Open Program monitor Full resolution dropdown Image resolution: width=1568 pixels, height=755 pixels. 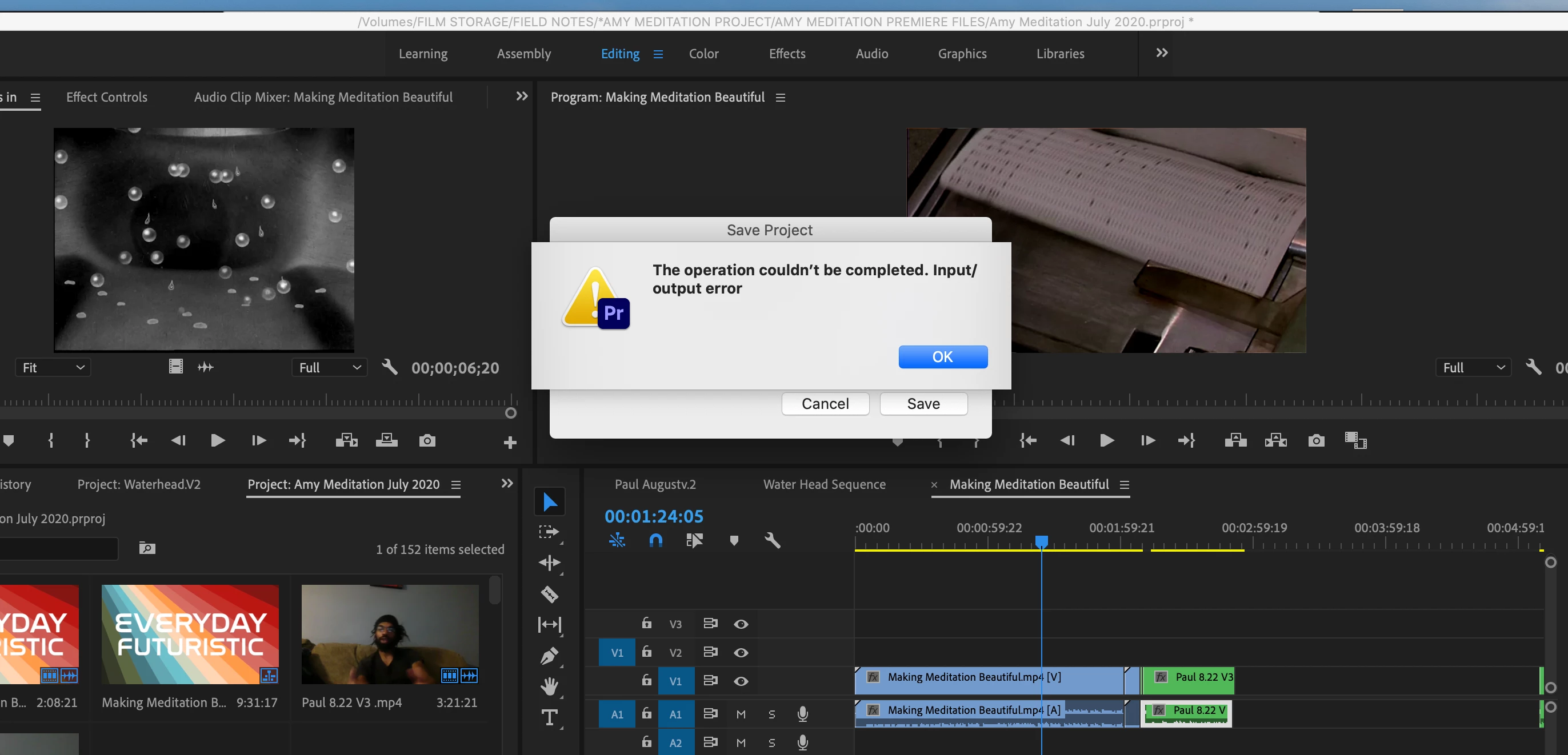pos(1473,367)
